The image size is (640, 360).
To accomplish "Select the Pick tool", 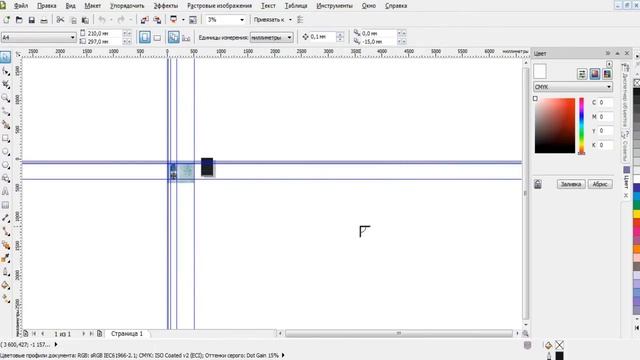I will (x=6, y=57).
